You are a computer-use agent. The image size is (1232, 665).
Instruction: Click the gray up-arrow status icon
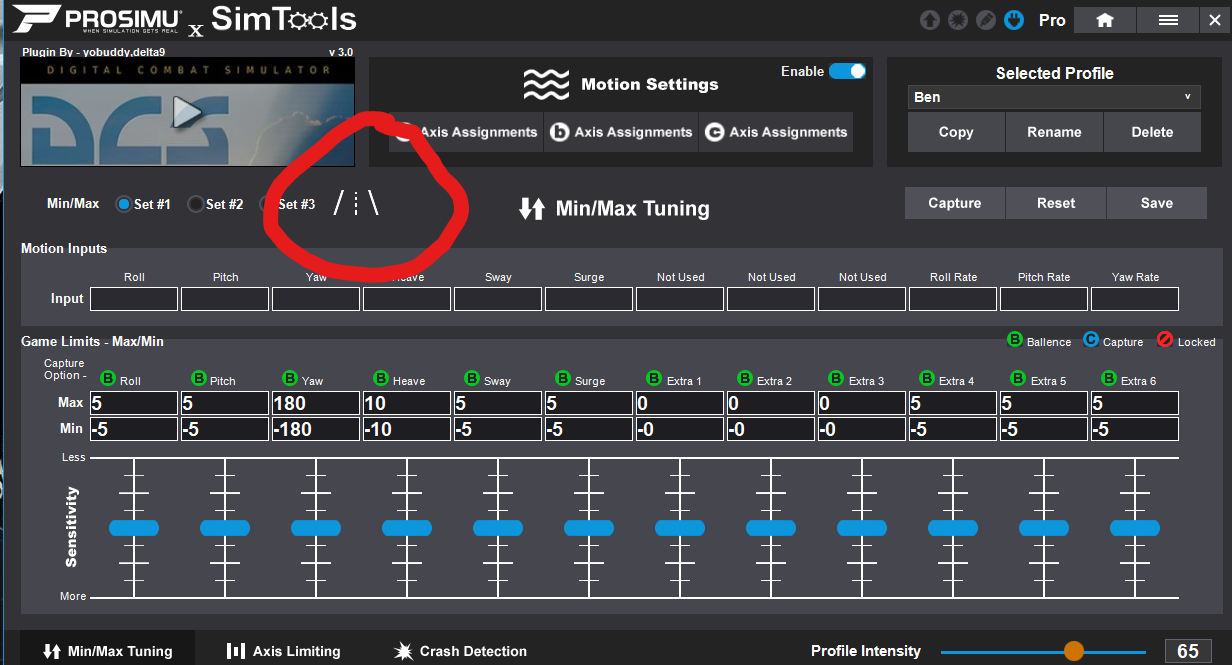pos(930,20)
